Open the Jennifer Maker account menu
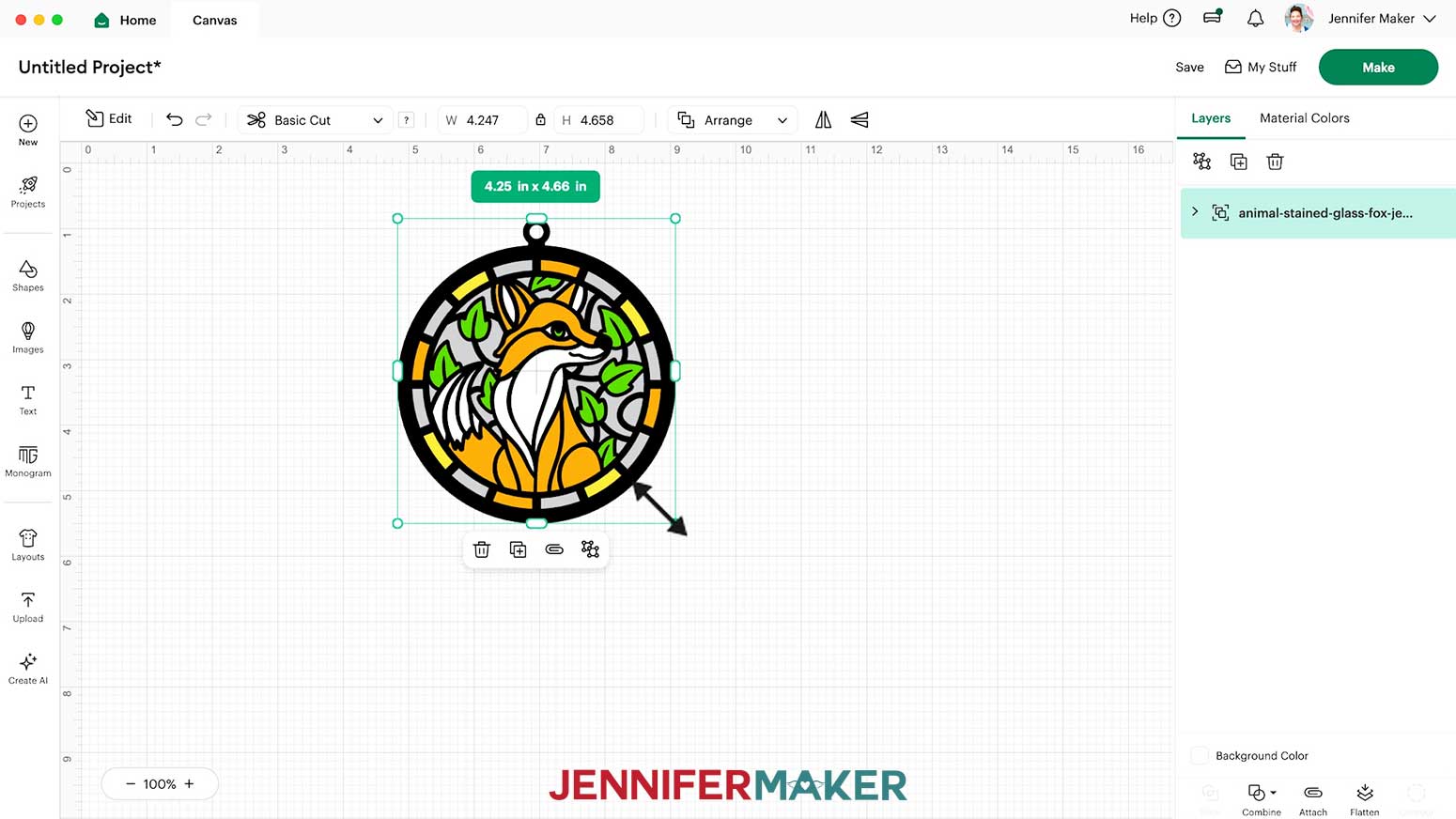The height and width of the screenshot is (819, 1456). pyautogui.click(x=1382, y=18)
